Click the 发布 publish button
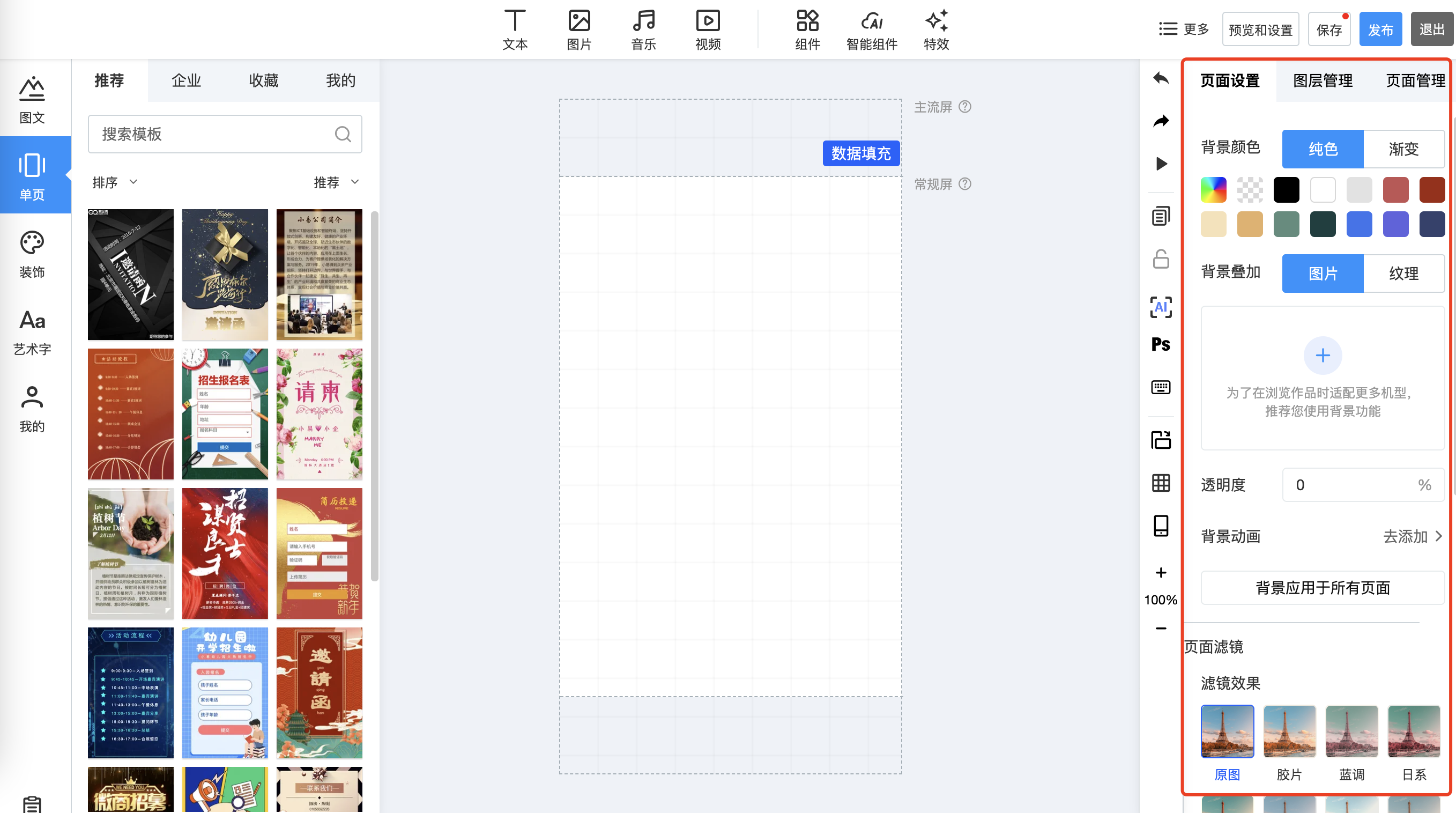The height and width of the screenshot is (813, 1456). [1380, 29]
